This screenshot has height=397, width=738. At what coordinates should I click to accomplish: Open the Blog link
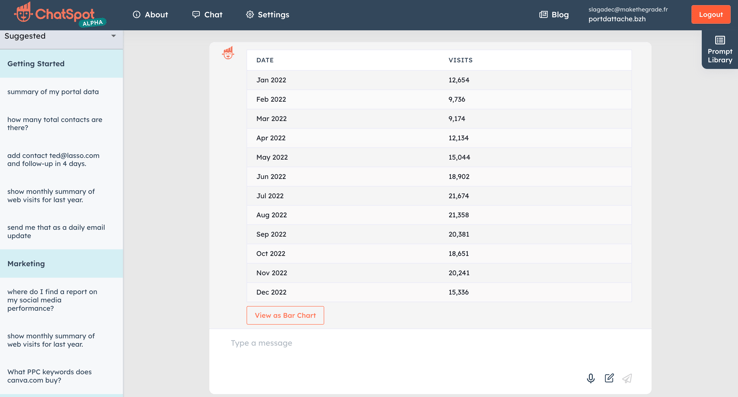point(554,15)
